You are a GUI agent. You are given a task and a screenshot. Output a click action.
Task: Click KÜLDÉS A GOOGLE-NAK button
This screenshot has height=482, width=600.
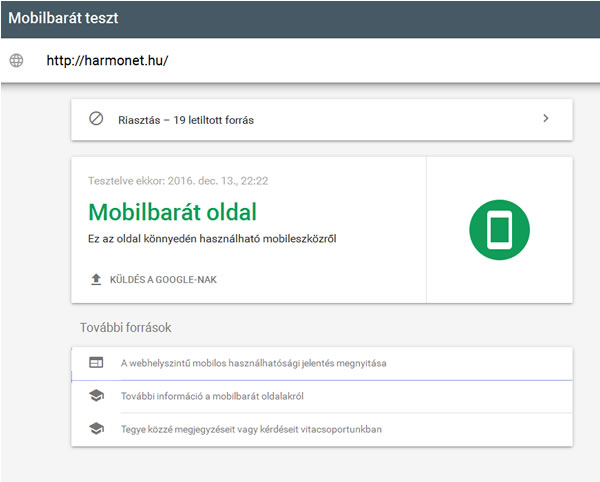pyautogui.click(x=154, y=280)
